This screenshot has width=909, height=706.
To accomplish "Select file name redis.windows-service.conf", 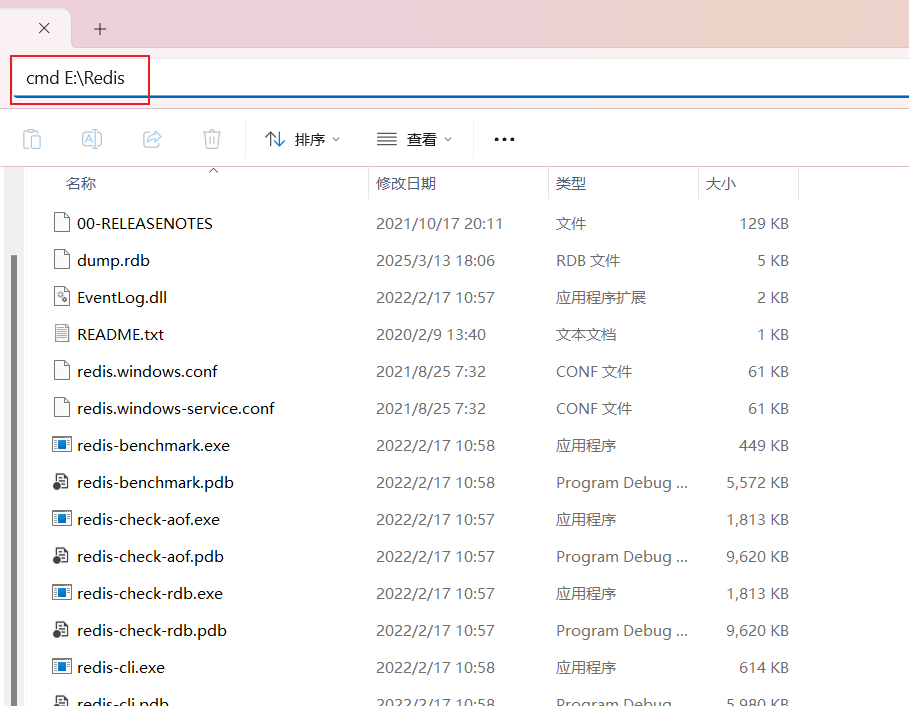I will 176,409.
